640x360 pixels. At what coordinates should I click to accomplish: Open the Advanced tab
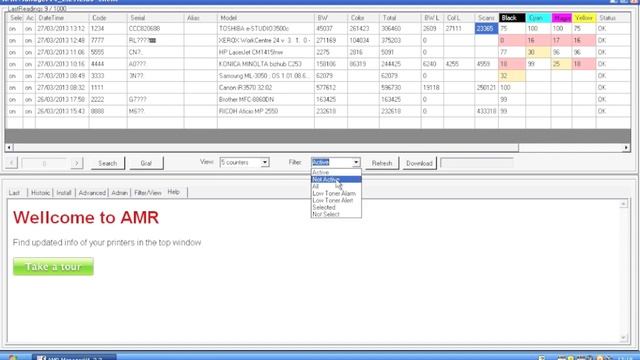[x=92, y=193]
